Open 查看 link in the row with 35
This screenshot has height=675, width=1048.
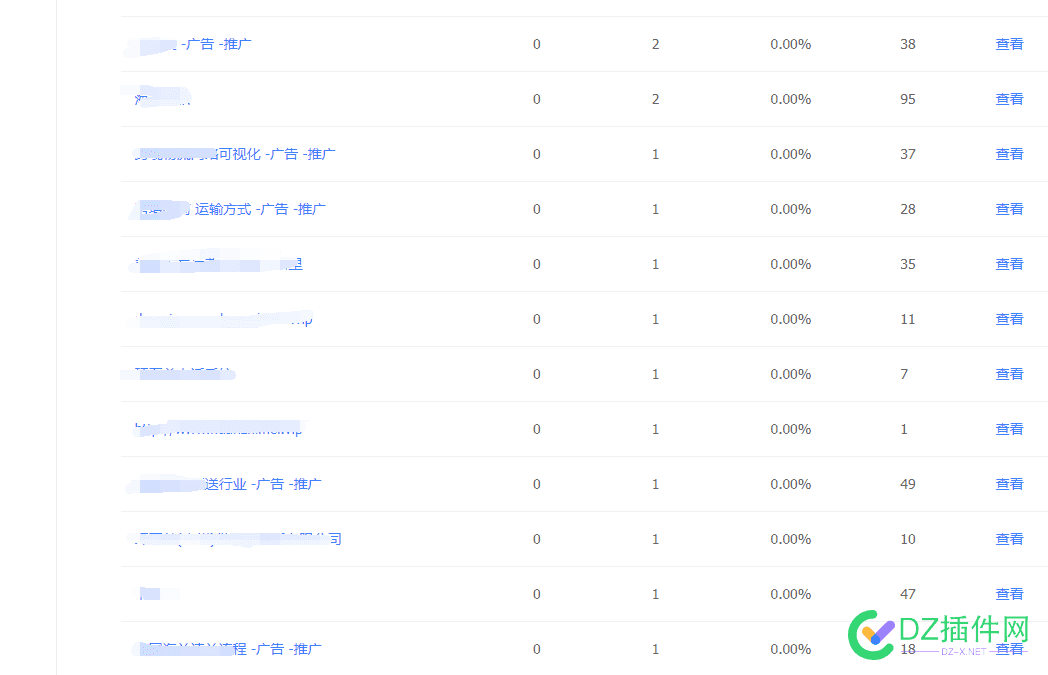click(x=1009, y=264)
